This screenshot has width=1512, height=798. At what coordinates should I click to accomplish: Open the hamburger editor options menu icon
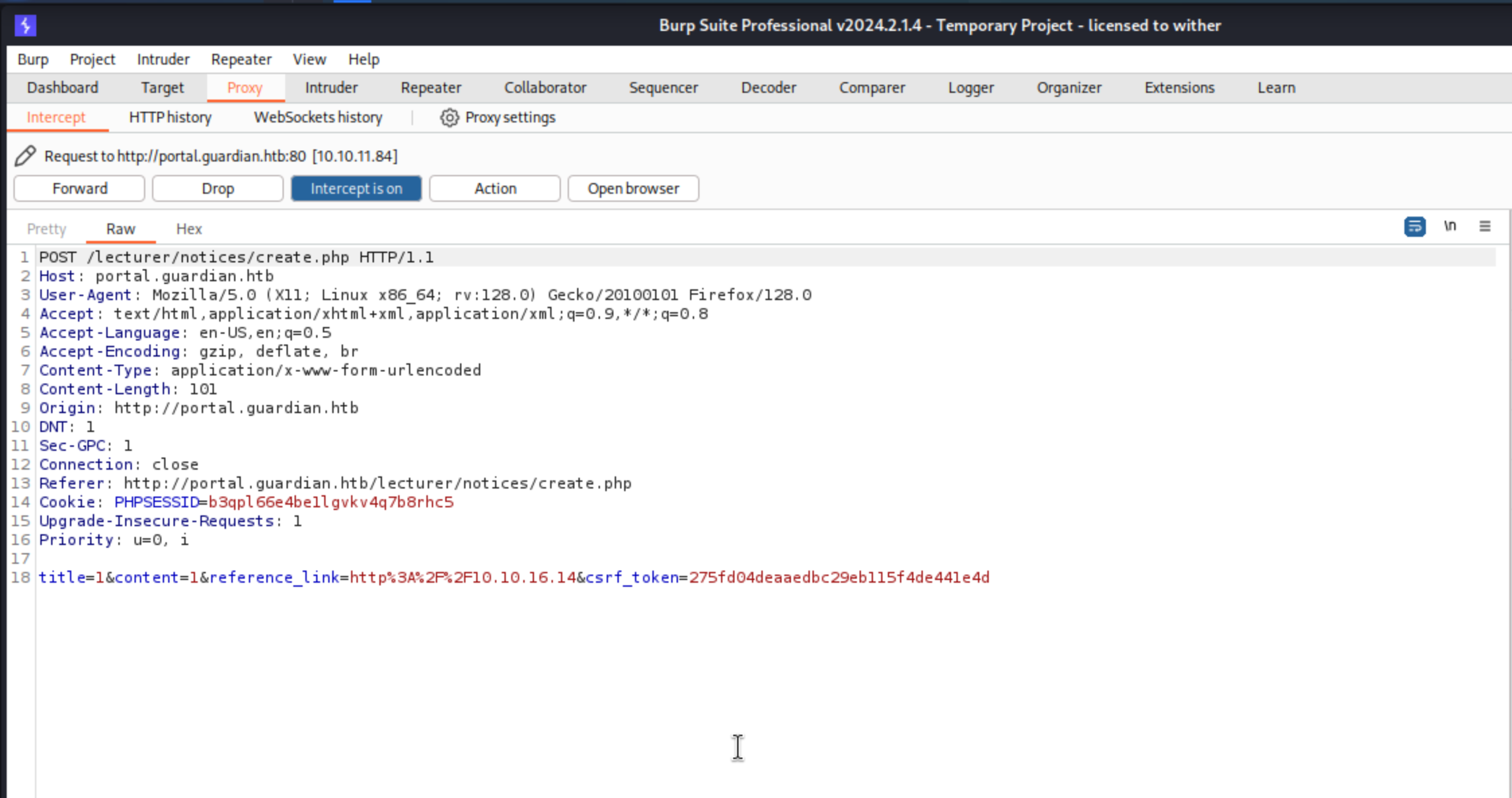[1485, 227]
